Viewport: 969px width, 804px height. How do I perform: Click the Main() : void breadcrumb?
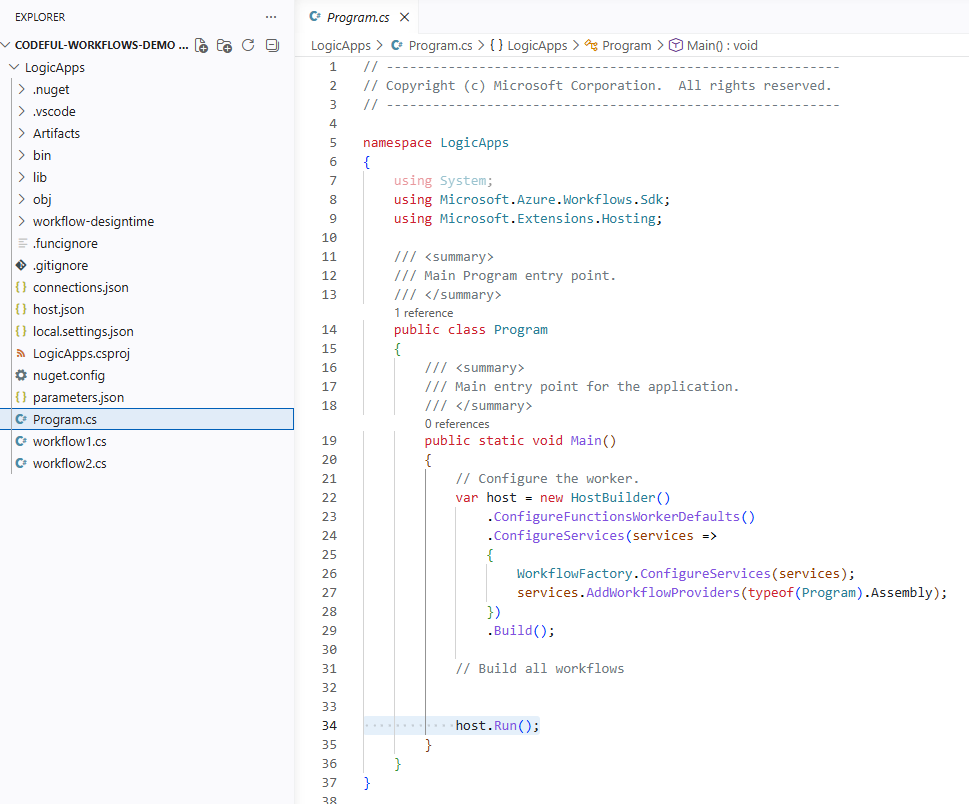[x=713, y=46]
